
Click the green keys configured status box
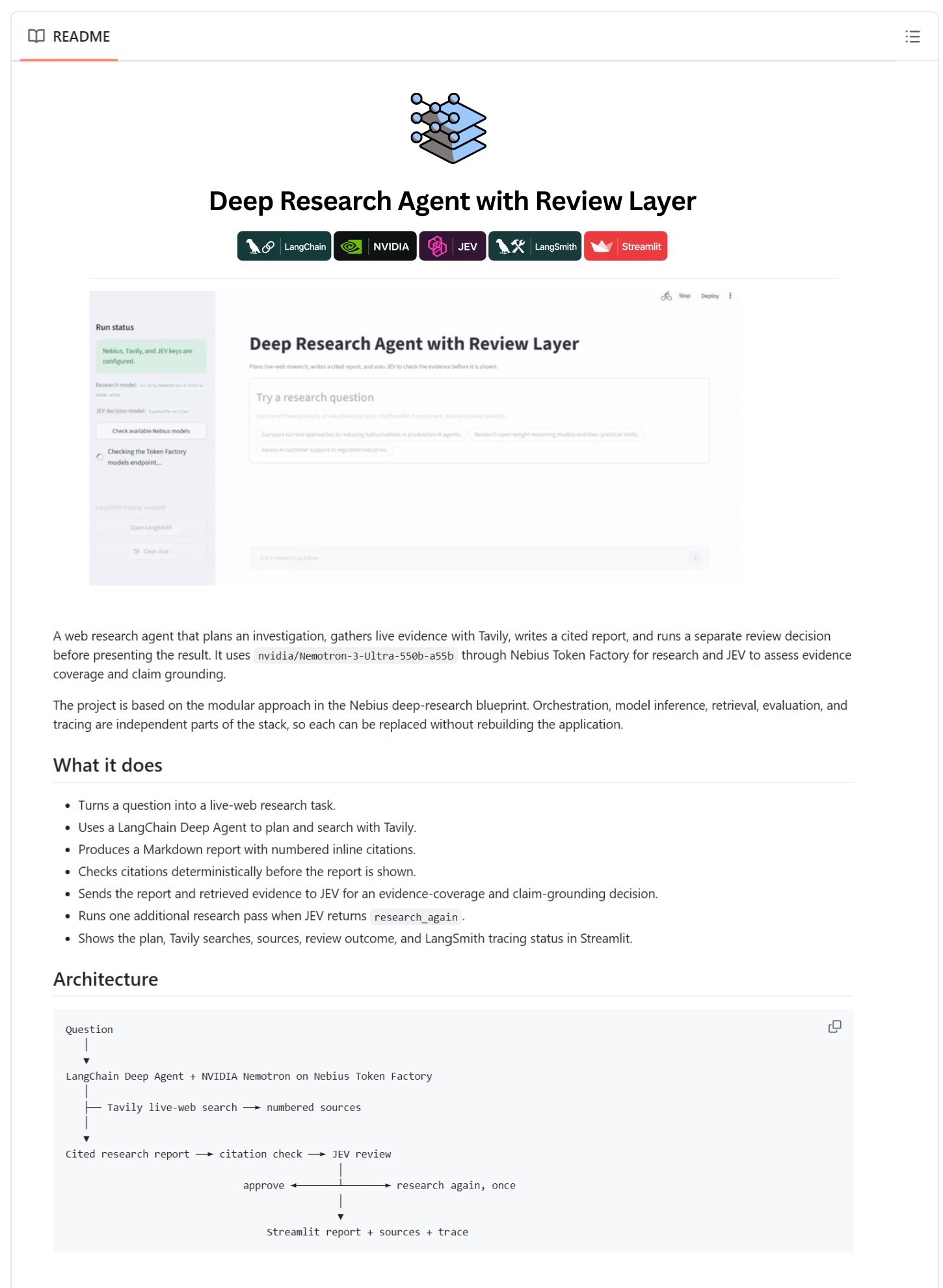[x=151, y=356]
